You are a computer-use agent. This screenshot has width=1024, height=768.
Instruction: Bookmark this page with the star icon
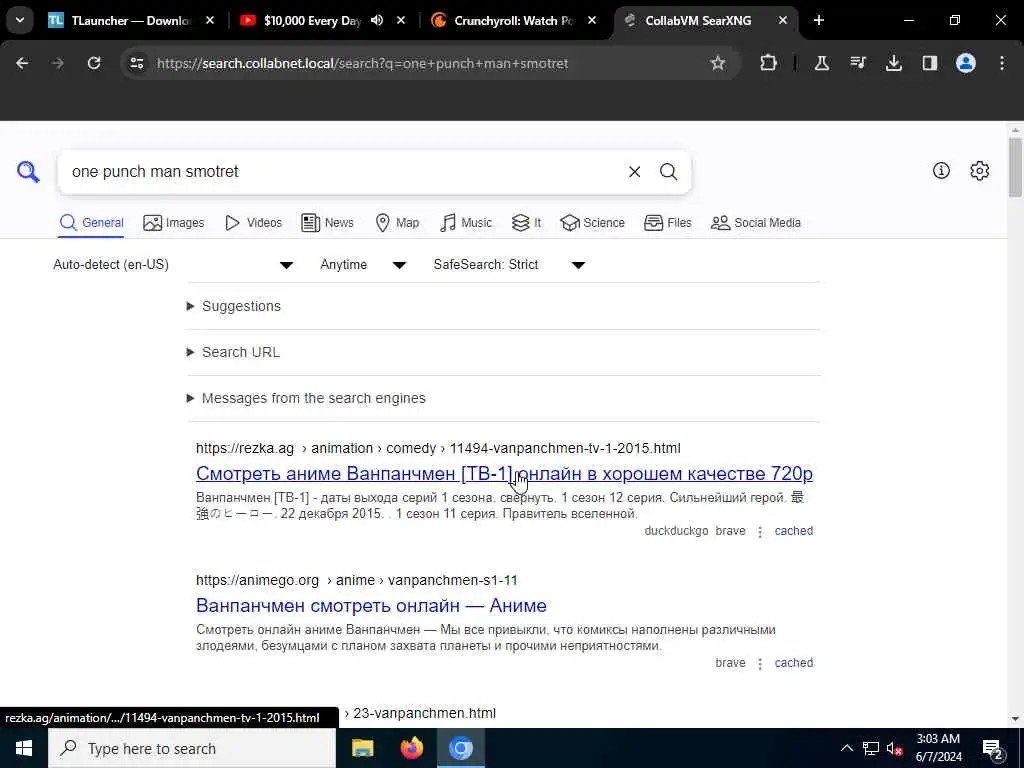(718, 63)
